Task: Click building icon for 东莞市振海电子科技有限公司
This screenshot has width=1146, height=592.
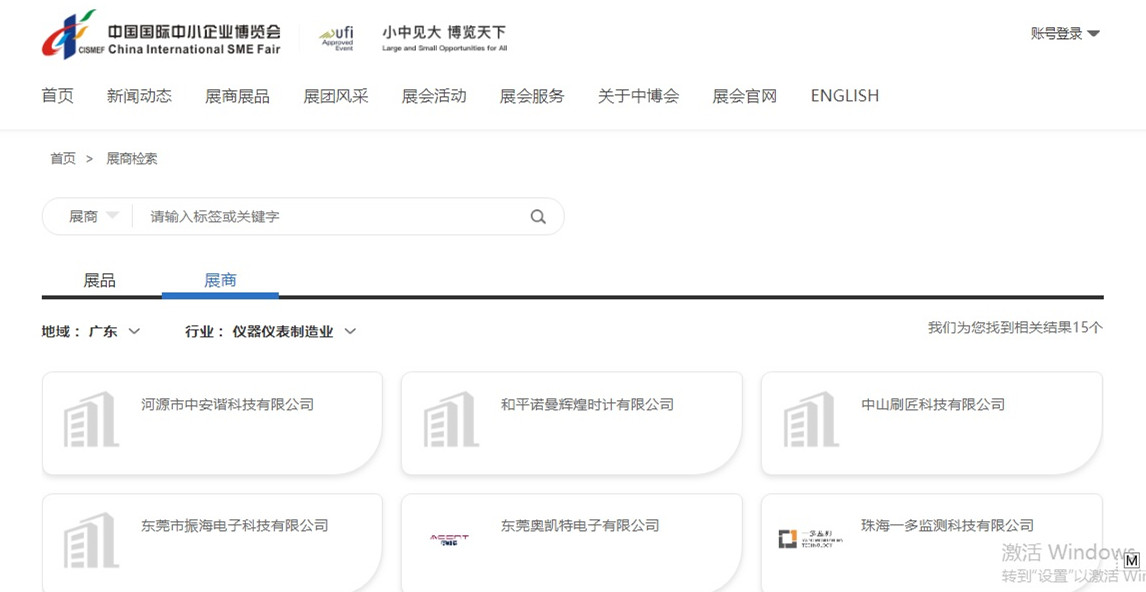Action: pyautogui.click(x=91, y=541)
